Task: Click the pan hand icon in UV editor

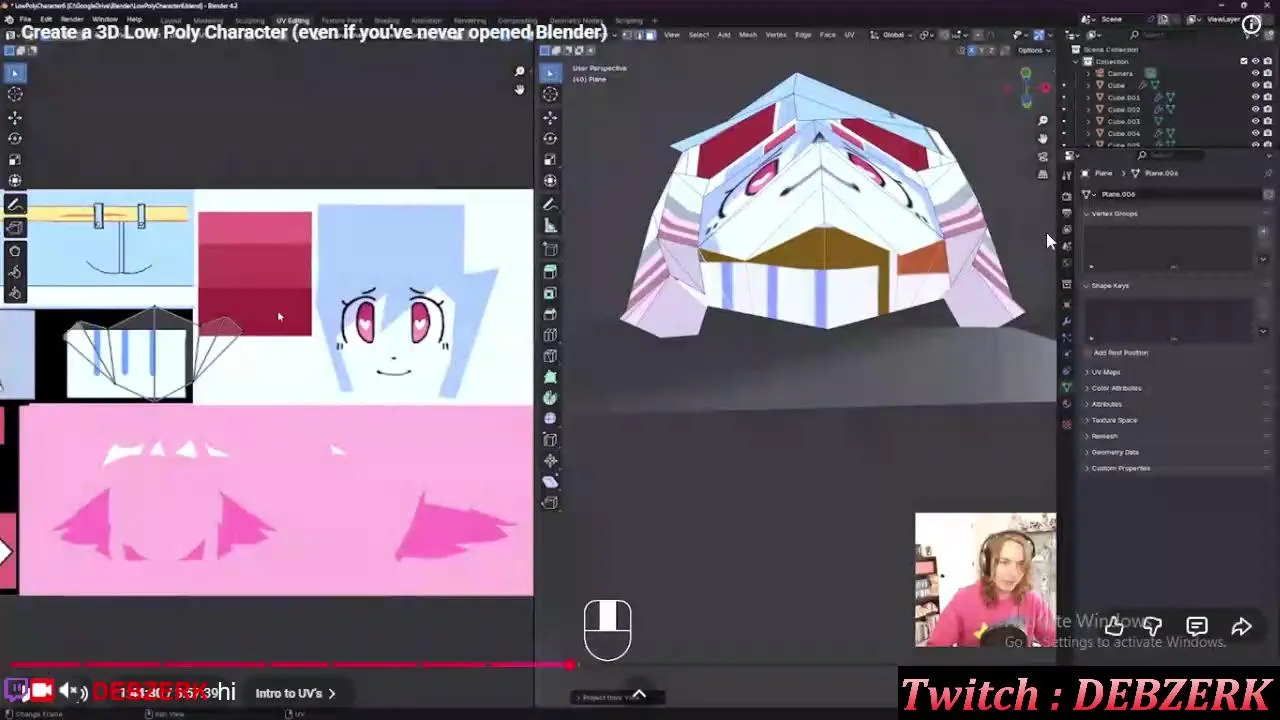Action: coord(519,90)
